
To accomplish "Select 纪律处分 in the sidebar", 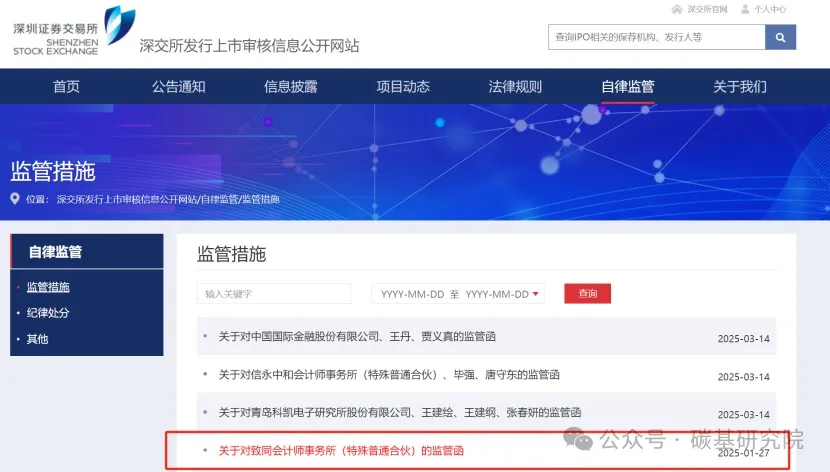I will point(48,313).
